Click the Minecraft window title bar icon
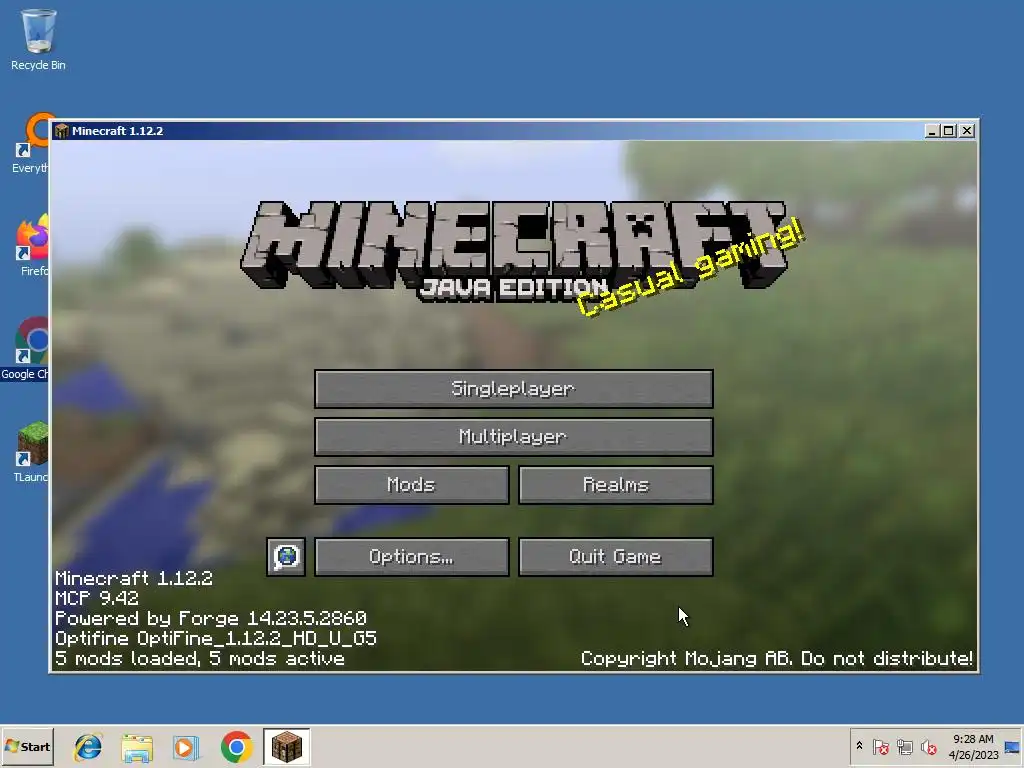Viewport: 1024px width, 768px height. pyautogui.click(x=62, y=131)
